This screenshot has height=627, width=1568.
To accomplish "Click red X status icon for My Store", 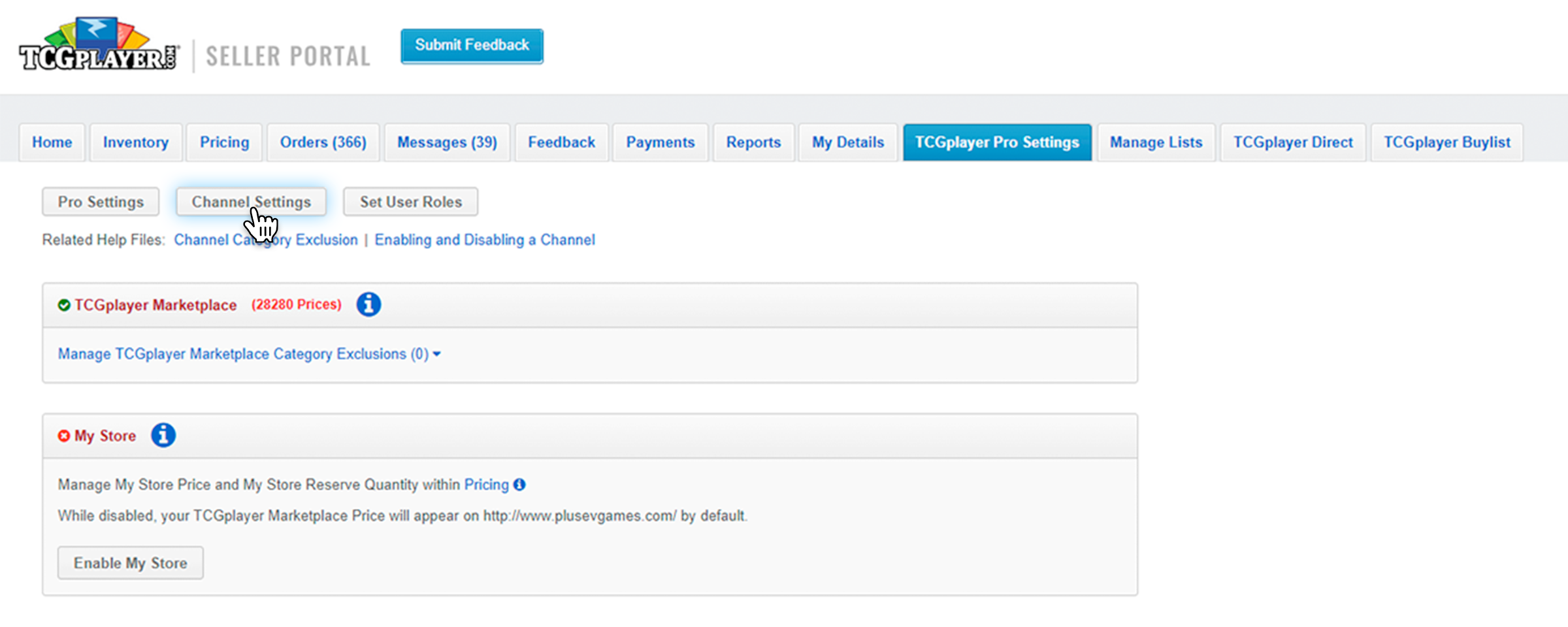I will click(64, 436).
